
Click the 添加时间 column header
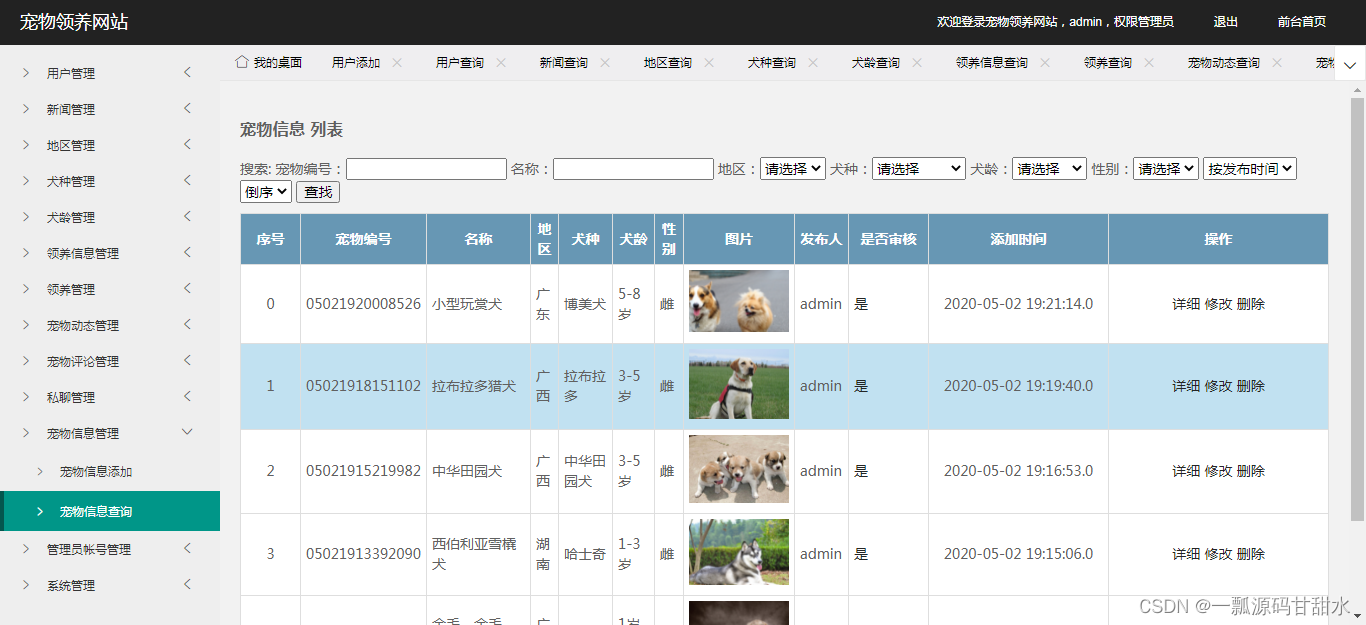click(x=1018, y=239)
